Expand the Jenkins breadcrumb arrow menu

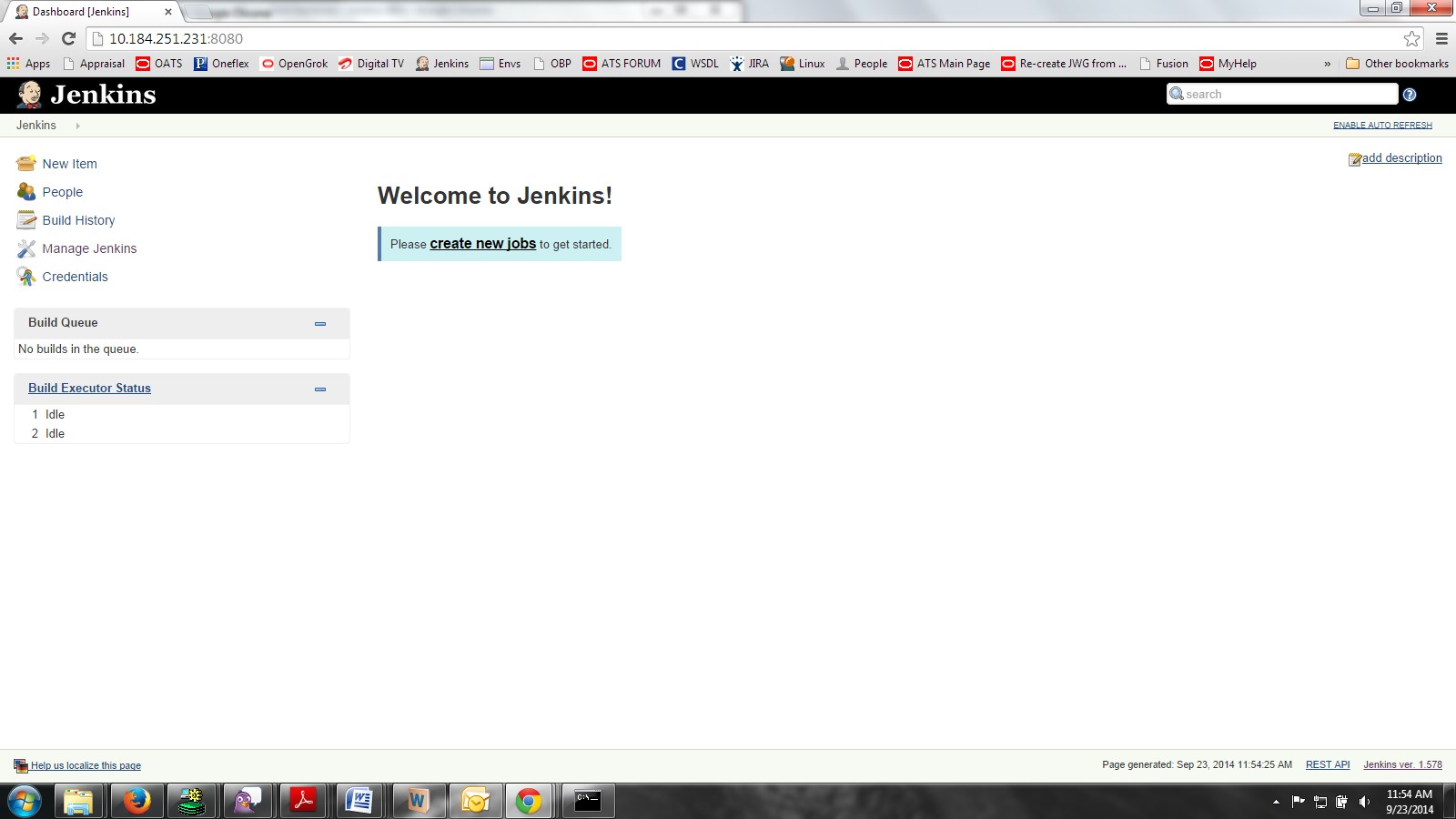pyautogui.click(x=77, y=126)
